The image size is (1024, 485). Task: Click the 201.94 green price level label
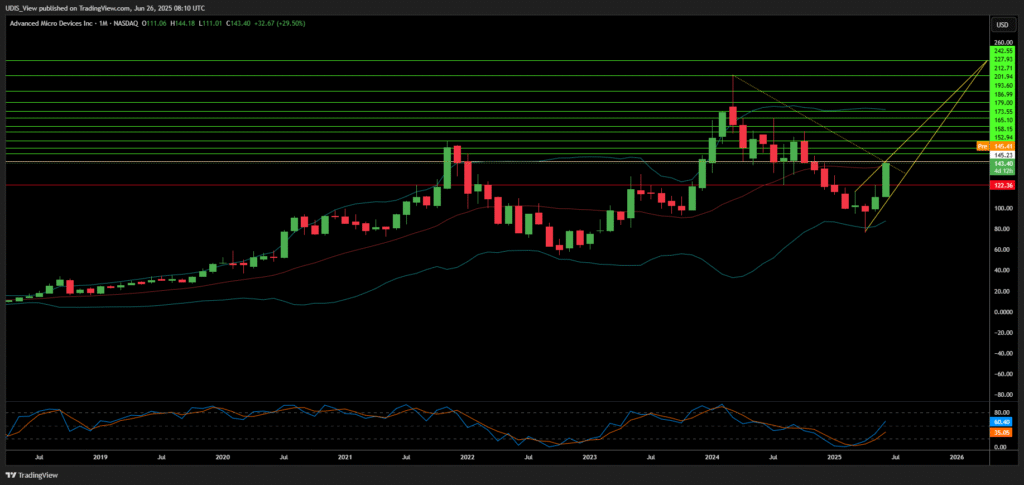(x=1003, y=77)
